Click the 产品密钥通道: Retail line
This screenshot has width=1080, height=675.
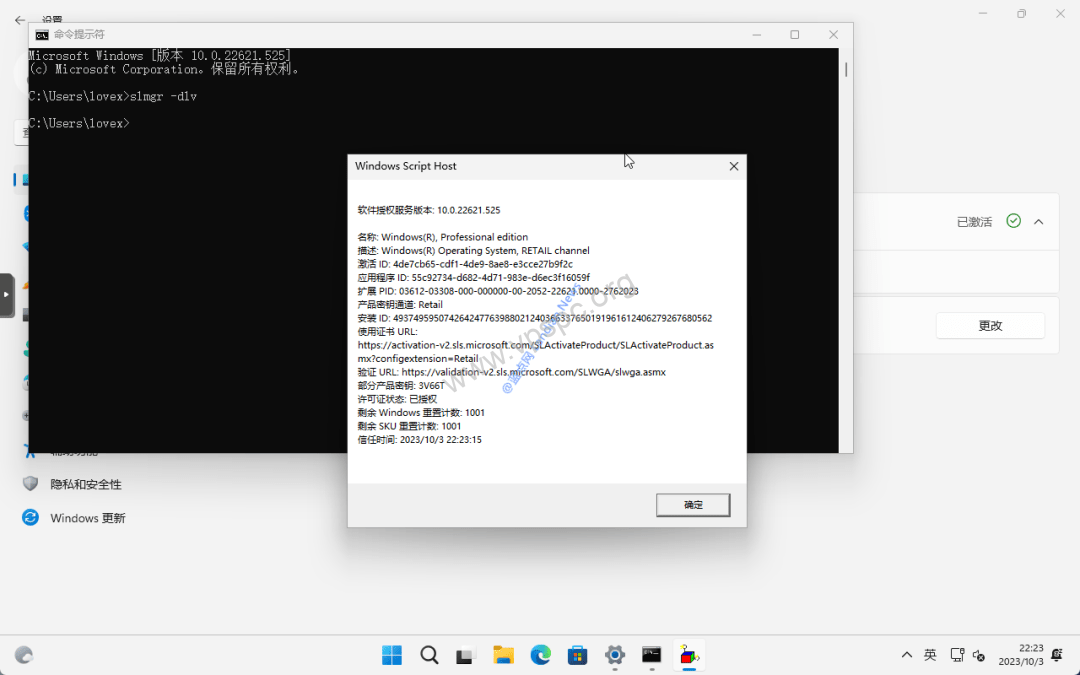coord(400,304)
